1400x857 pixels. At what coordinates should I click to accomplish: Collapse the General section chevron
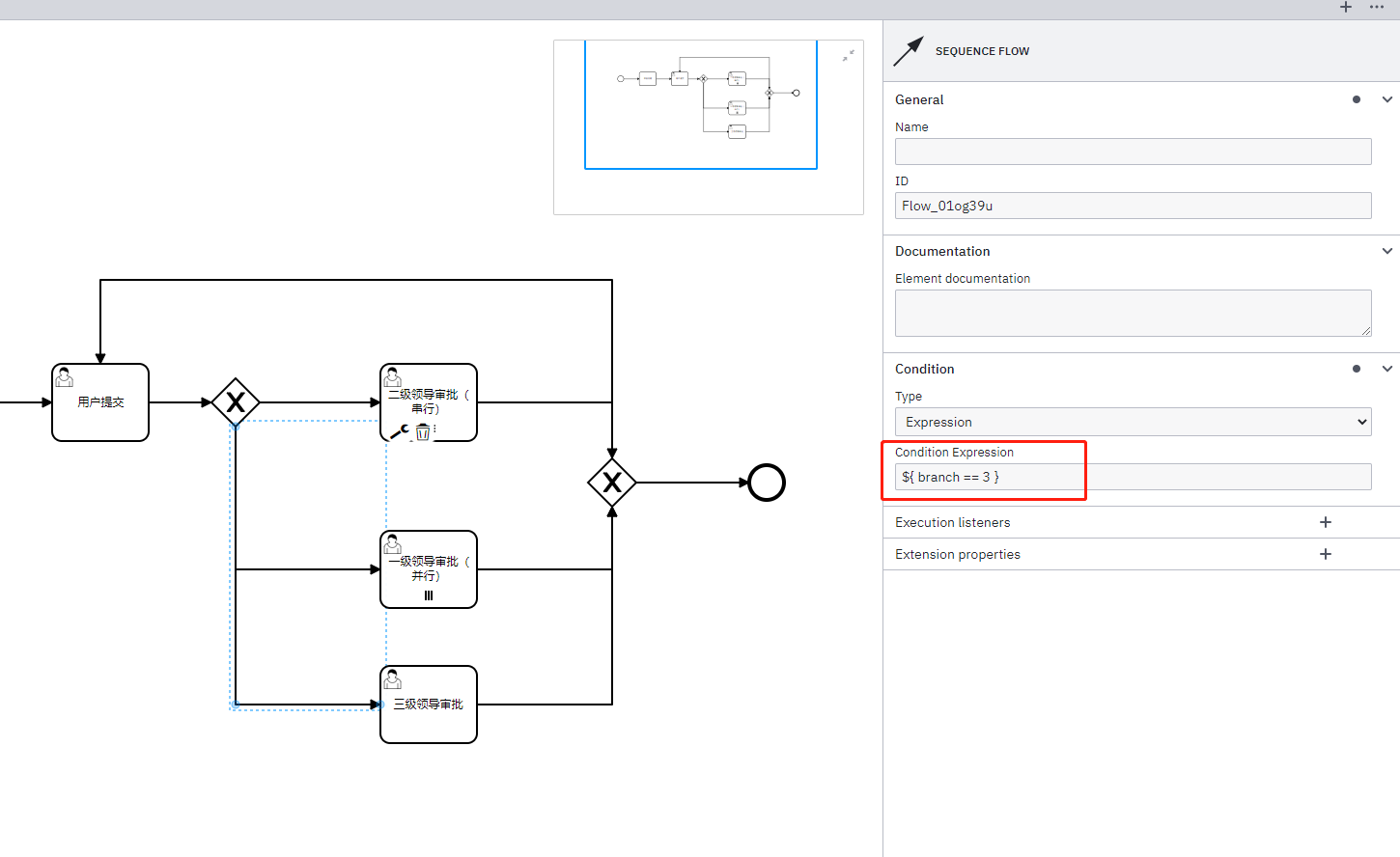[1387, 99]
